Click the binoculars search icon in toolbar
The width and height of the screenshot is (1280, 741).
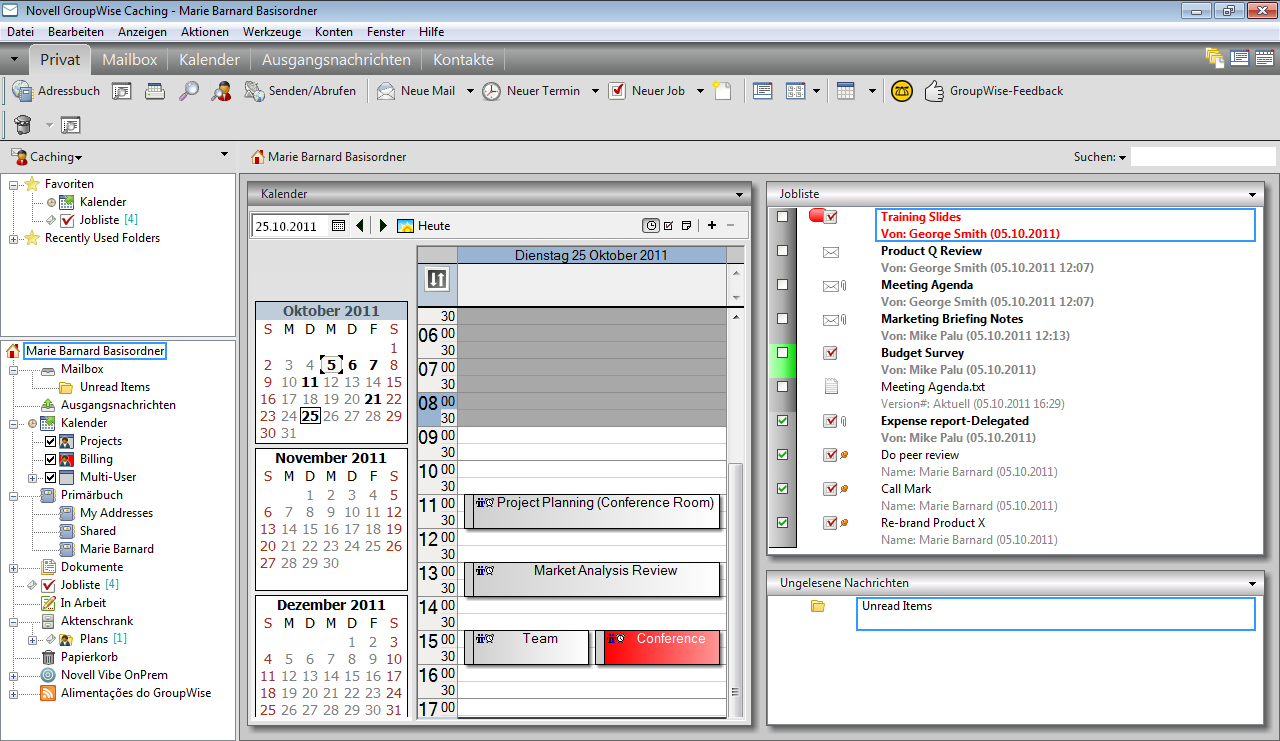coord(189,91)
